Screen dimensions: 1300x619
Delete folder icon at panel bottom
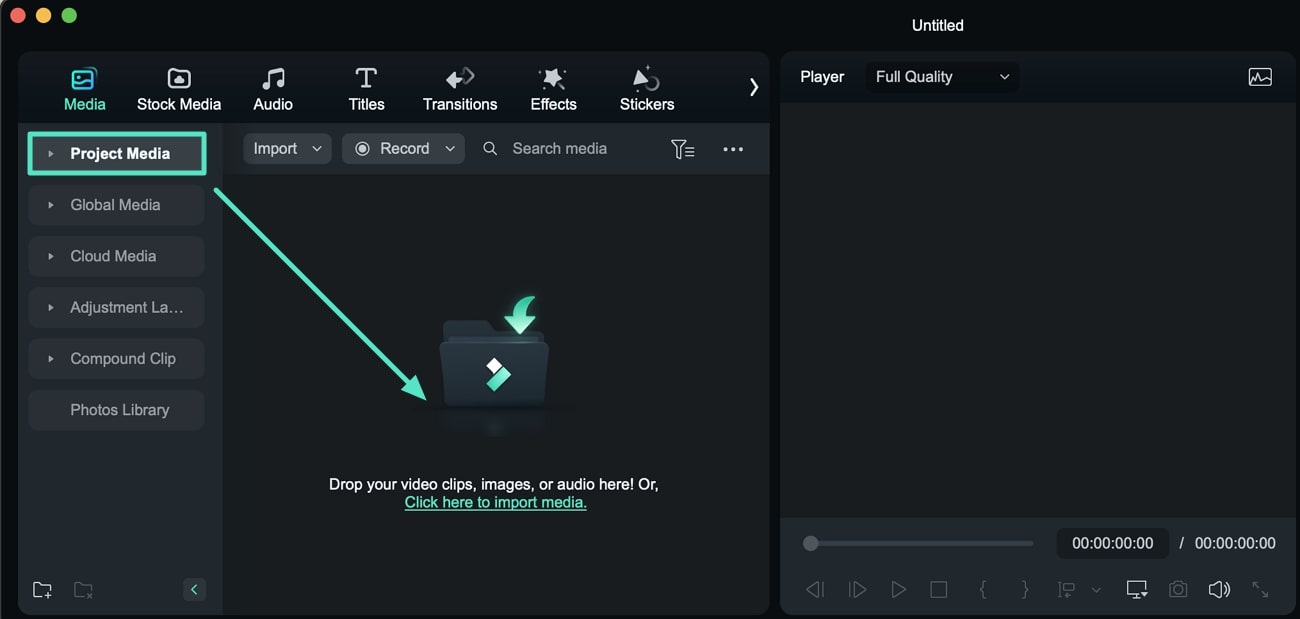[x=84, y=590]
